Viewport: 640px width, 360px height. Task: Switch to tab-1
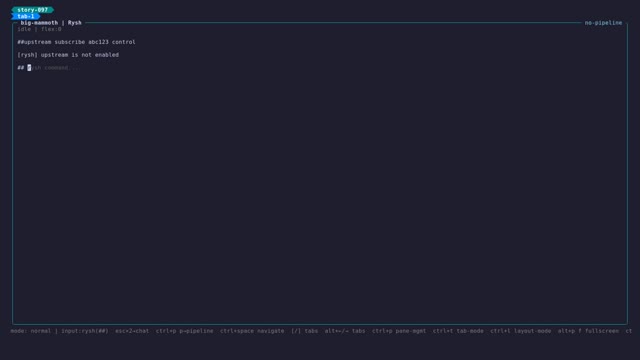[x=26, y=16]
